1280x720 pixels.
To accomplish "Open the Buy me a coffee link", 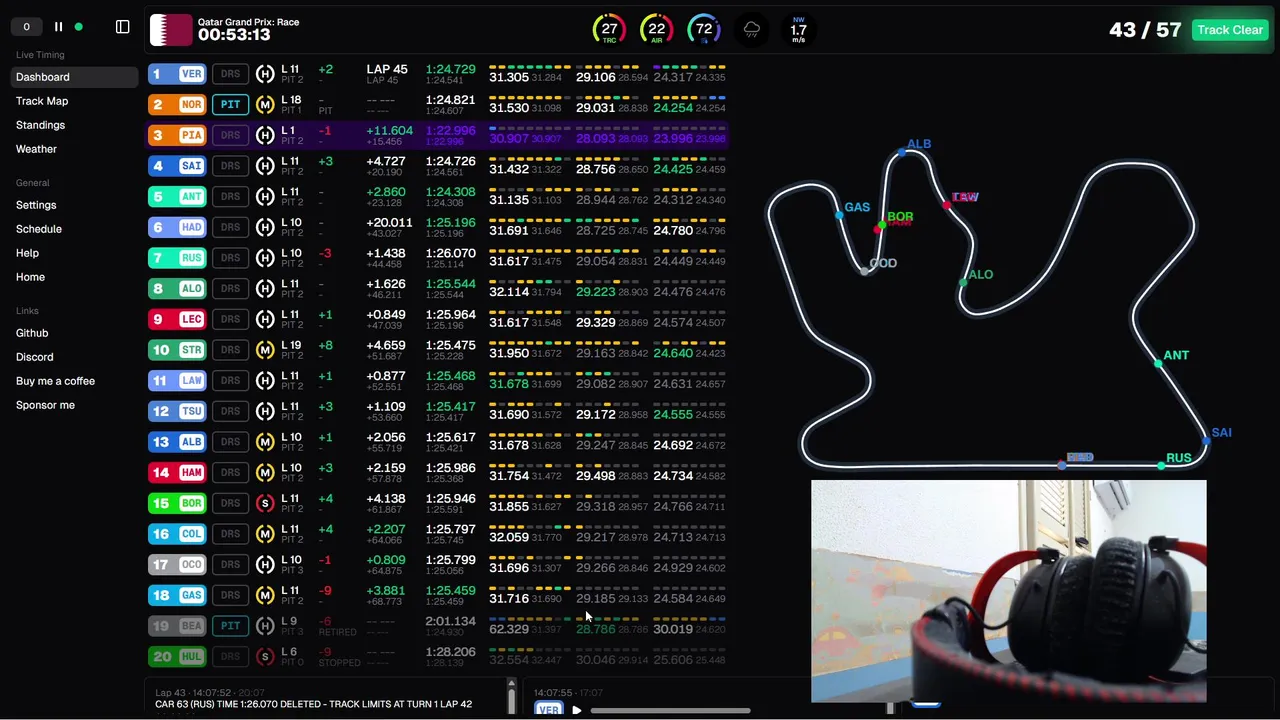I will [x=55, y=381].
